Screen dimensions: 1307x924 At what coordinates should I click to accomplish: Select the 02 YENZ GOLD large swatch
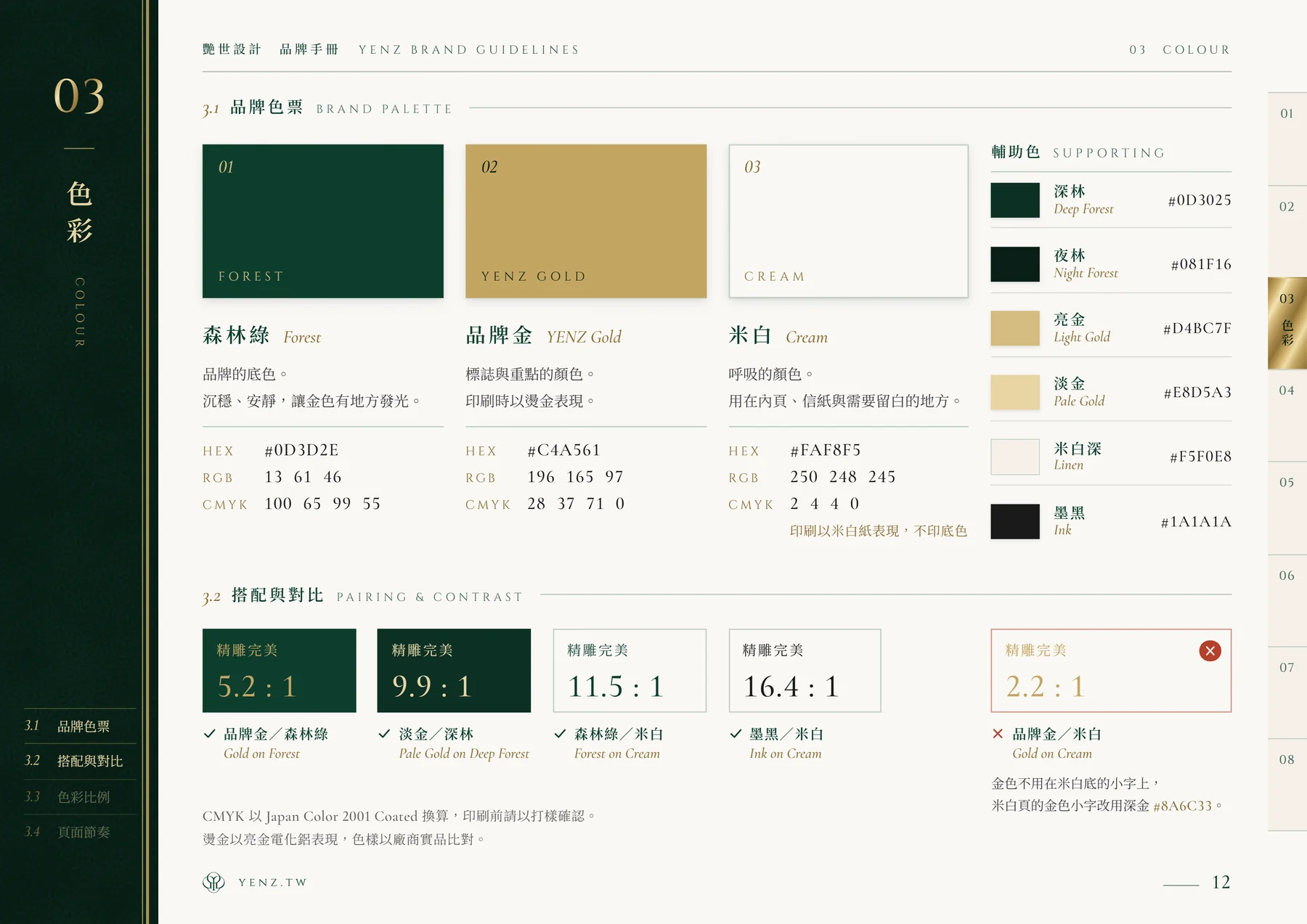(x=586, y=221)
